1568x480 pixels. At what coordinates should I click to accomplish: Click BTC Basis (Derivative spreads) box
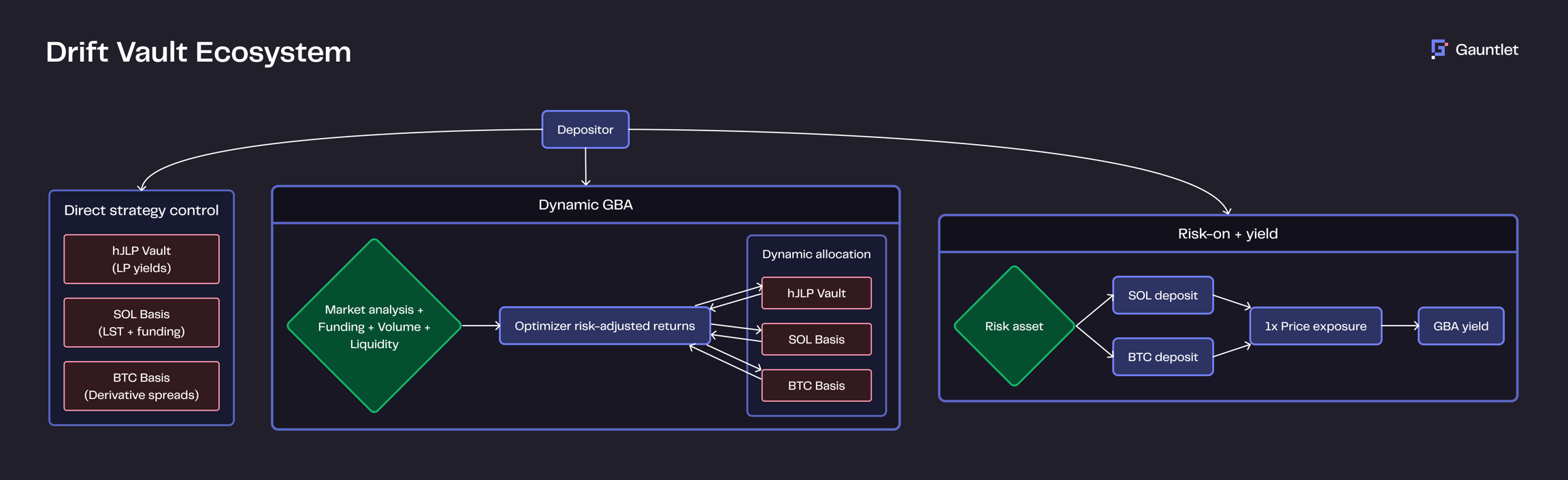click(x=142, y=386)
